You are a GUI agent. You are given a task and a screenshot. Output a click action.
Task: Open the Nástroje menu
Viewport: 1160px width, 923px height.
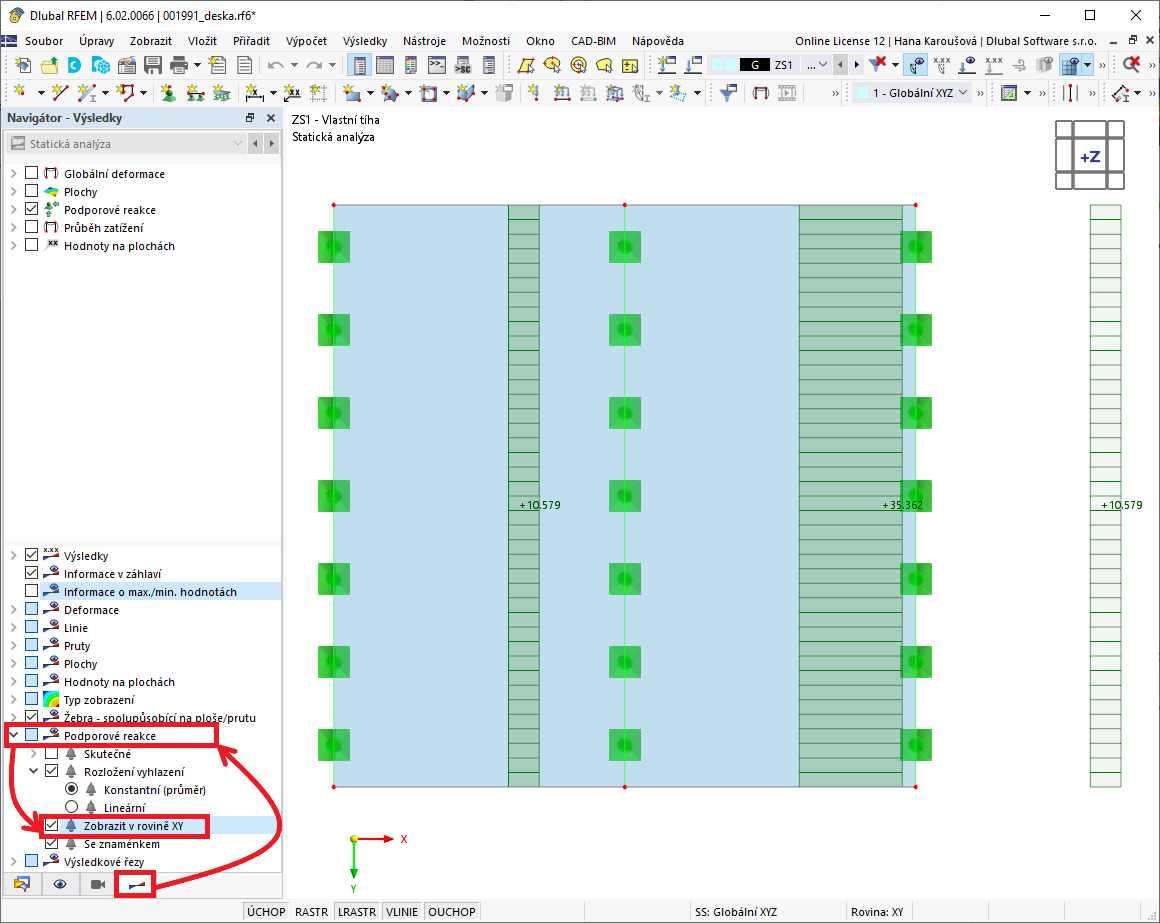point(424,41)
